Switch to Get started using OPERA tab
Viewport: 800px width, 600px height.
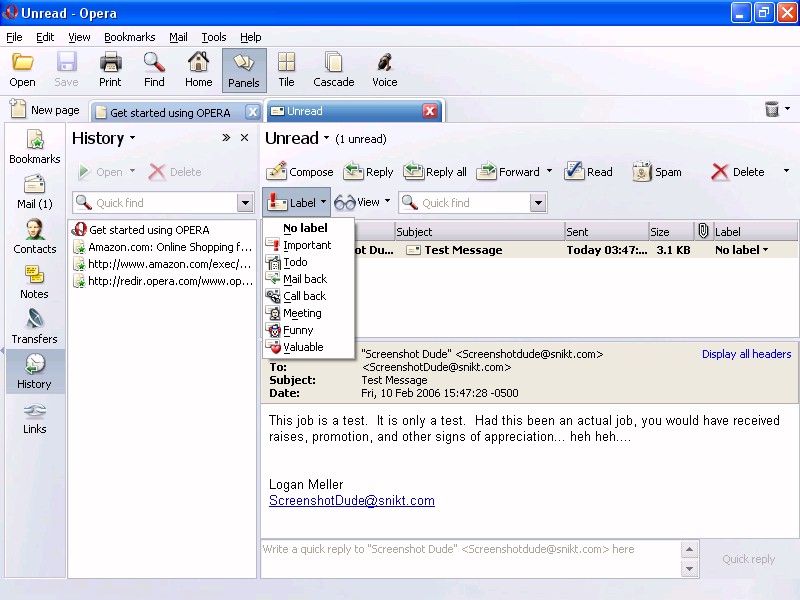coord(170,112)
